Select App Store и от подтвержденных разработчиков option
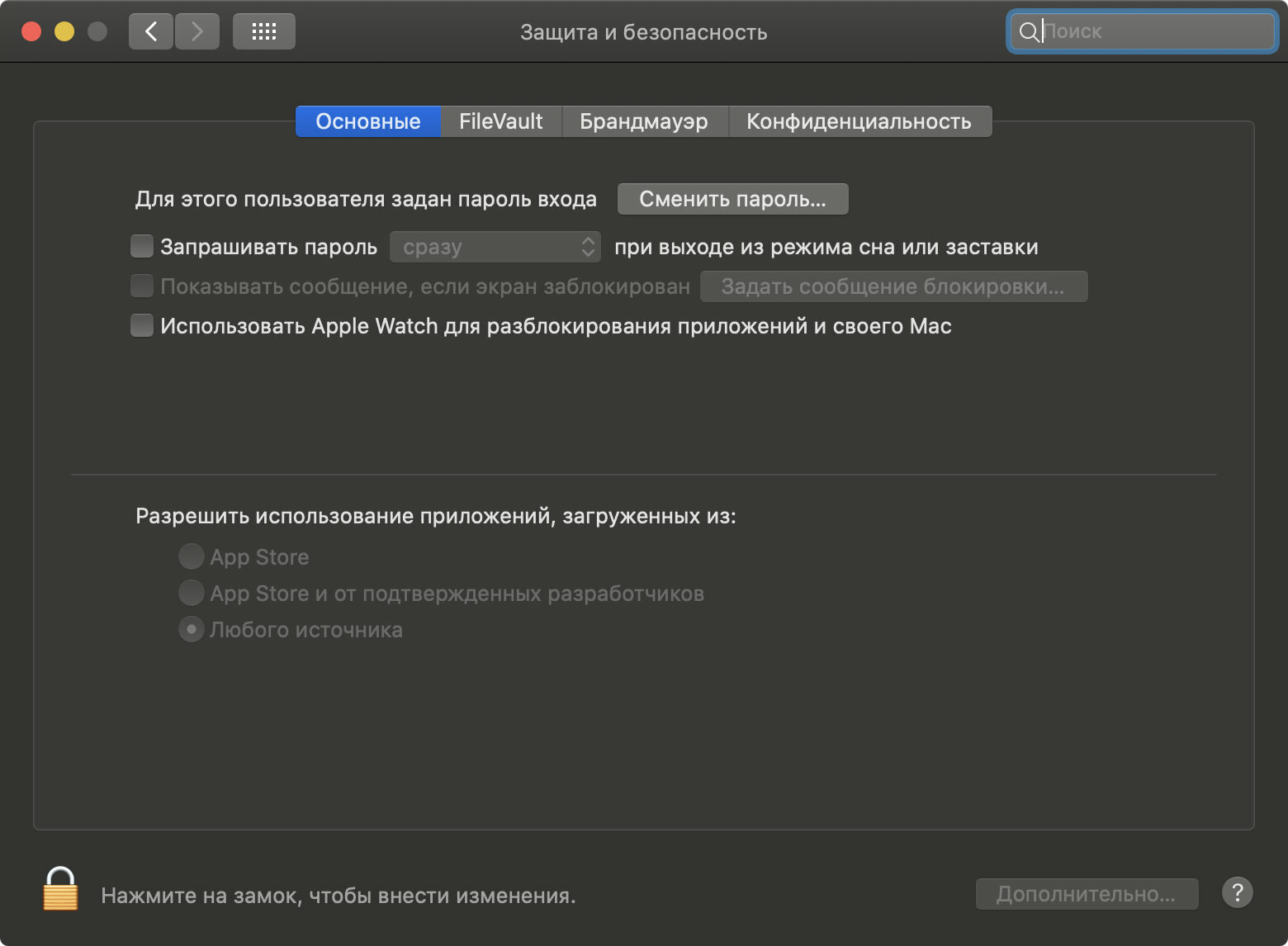 (192, 593)
